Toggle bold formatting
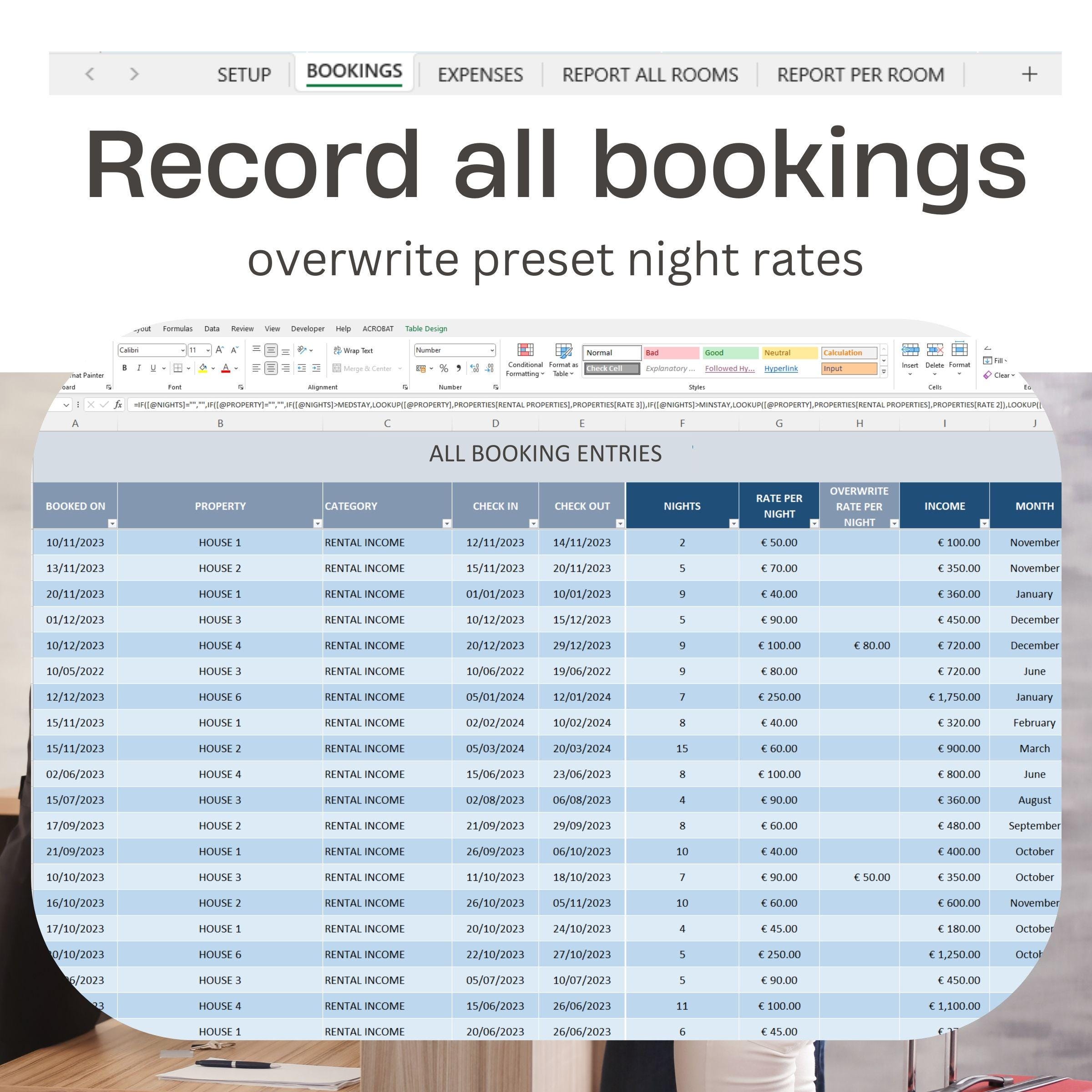Viewport: 1092px width, 1092px height. (126, 368)
